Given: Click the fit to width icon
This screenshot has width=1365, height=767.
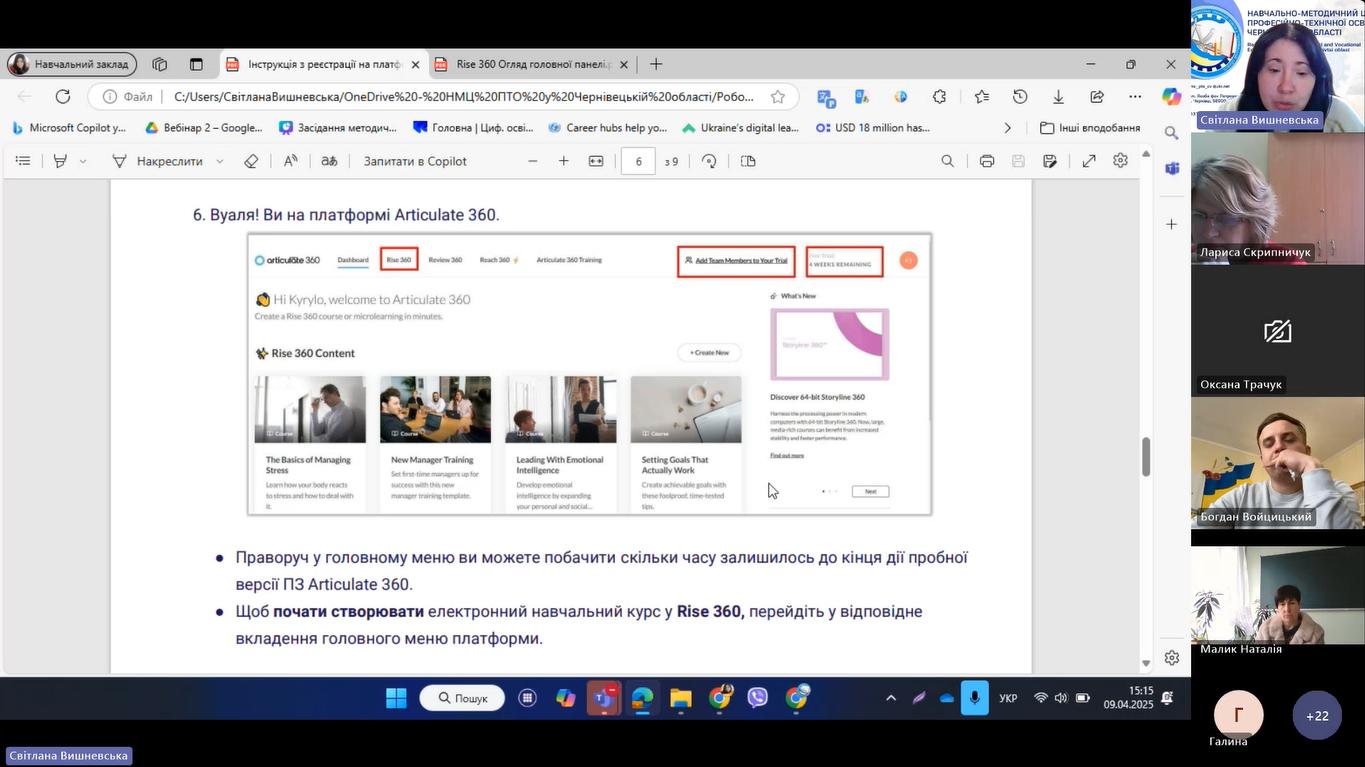Looking at the screenshot, I should [596, 161].
